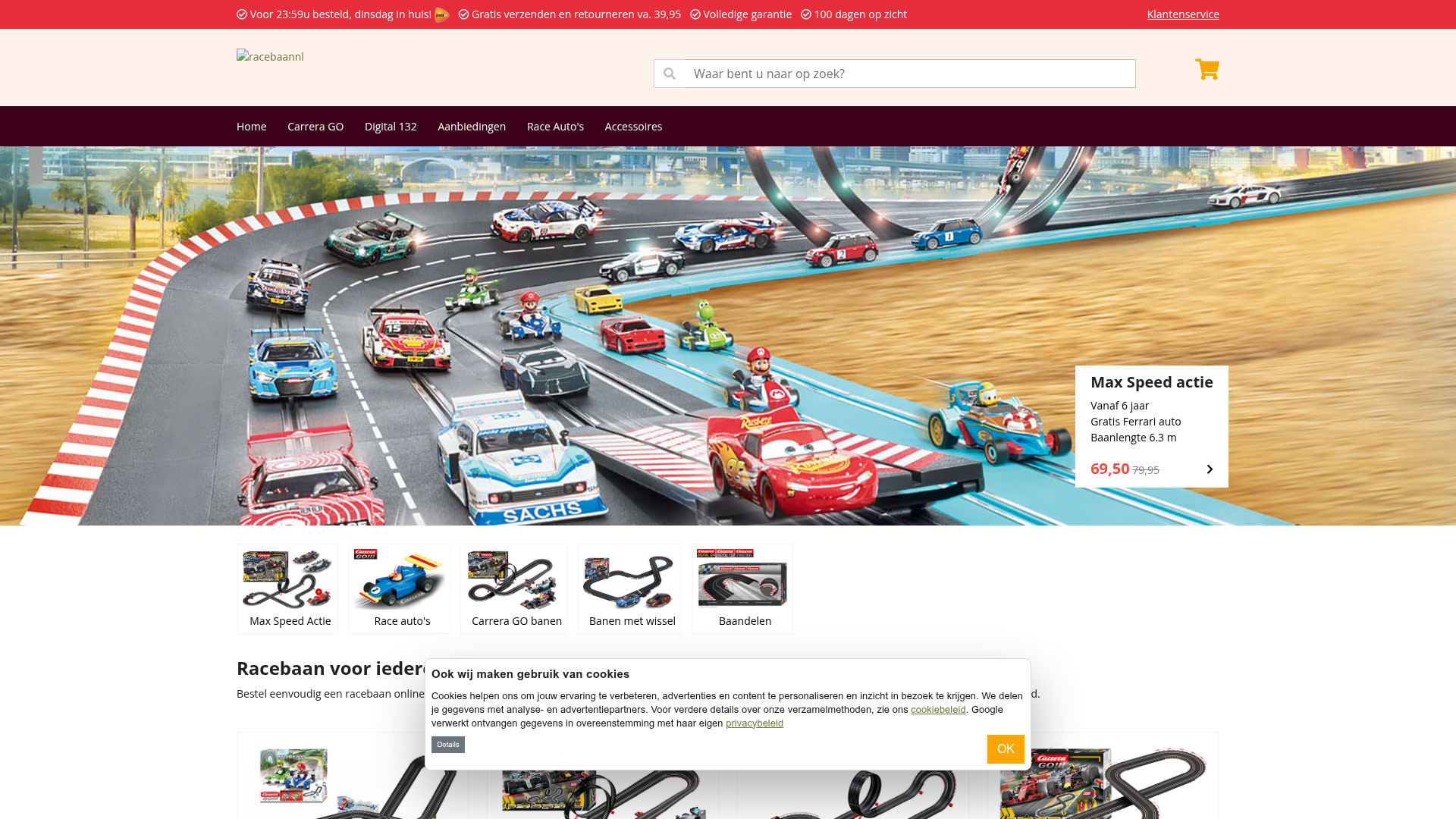Click 'Volledige garantie' text
The height and width of the screenshot is (819, 1456).
click(x=747, y=14)
